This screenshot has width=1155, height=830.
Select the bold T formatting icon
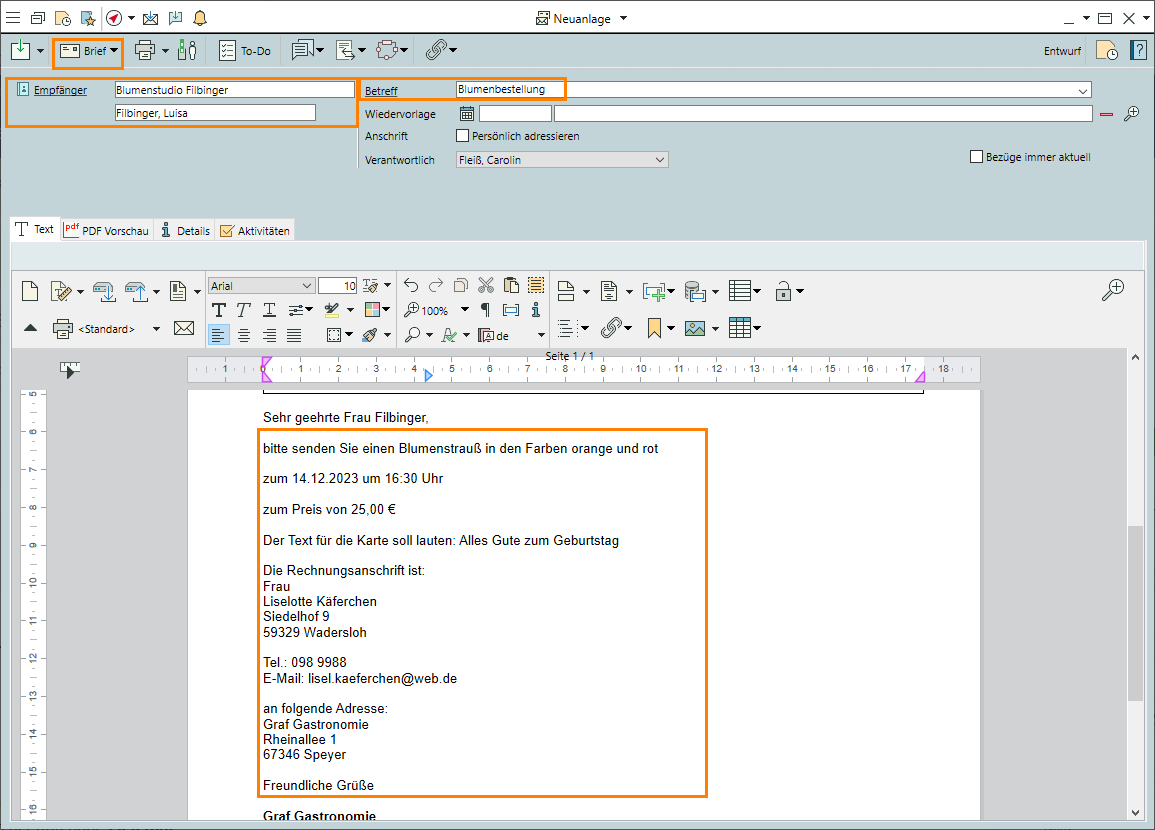click(218, 310)
